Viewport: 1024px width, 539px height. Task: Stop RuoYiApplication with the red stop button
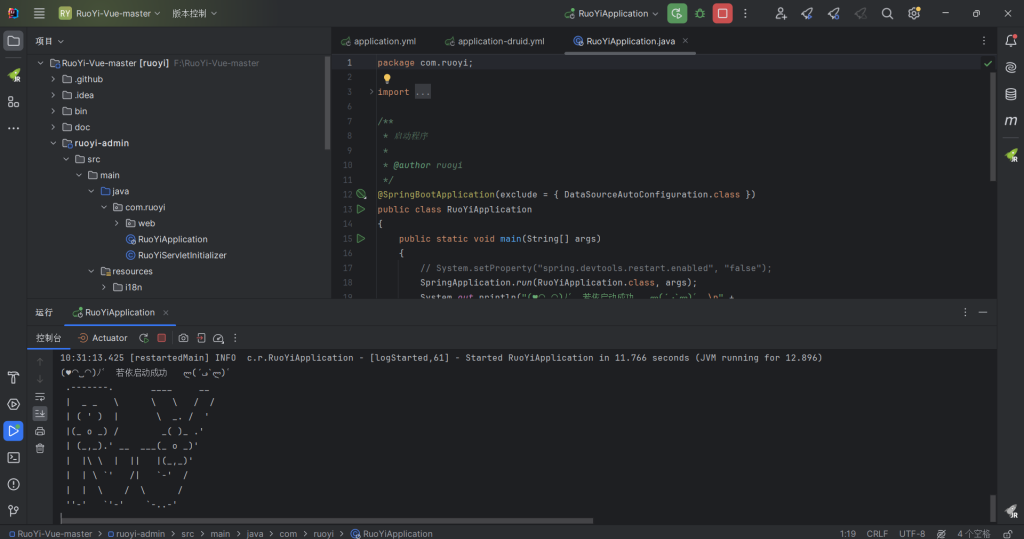[721, 13]
